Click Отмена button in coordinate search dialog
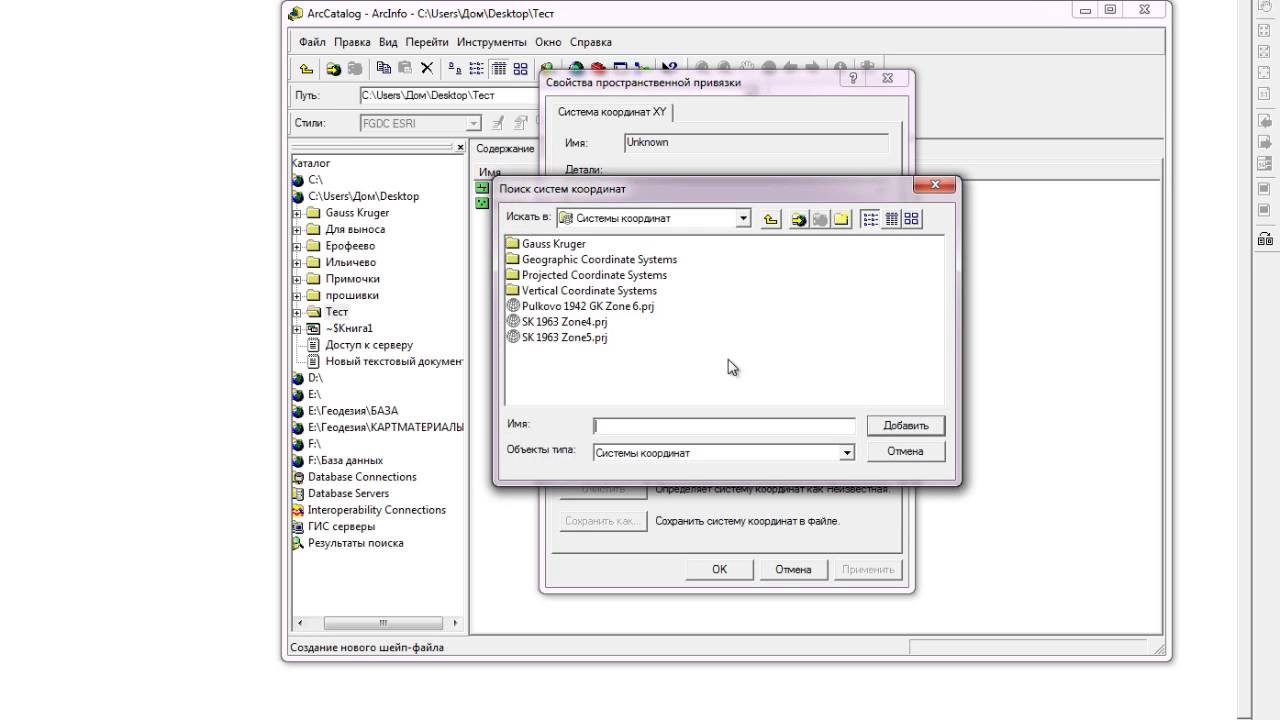Screen dimensions: 1280x720 coord(905,451)
